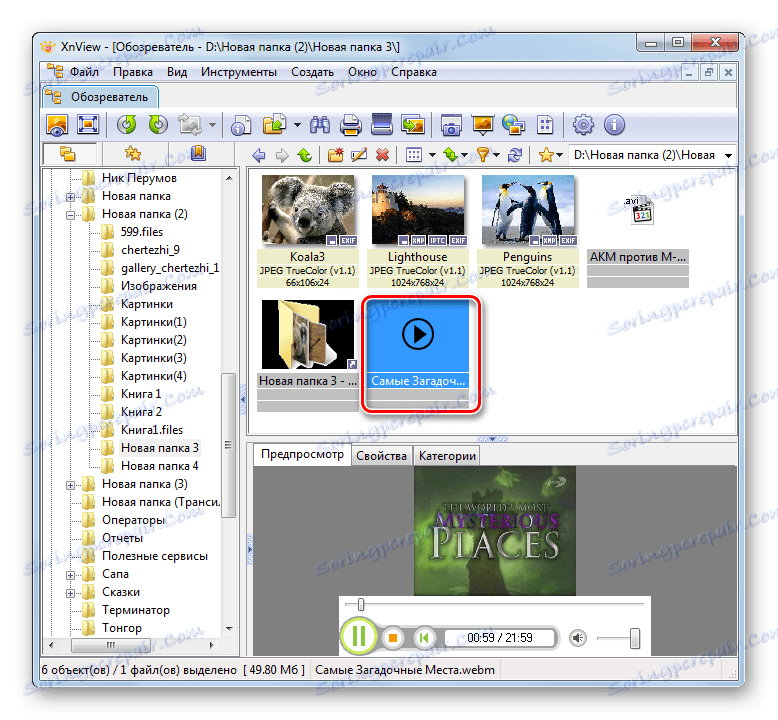
Task: Stop the video with orange stop button
Action: [392, 638]
